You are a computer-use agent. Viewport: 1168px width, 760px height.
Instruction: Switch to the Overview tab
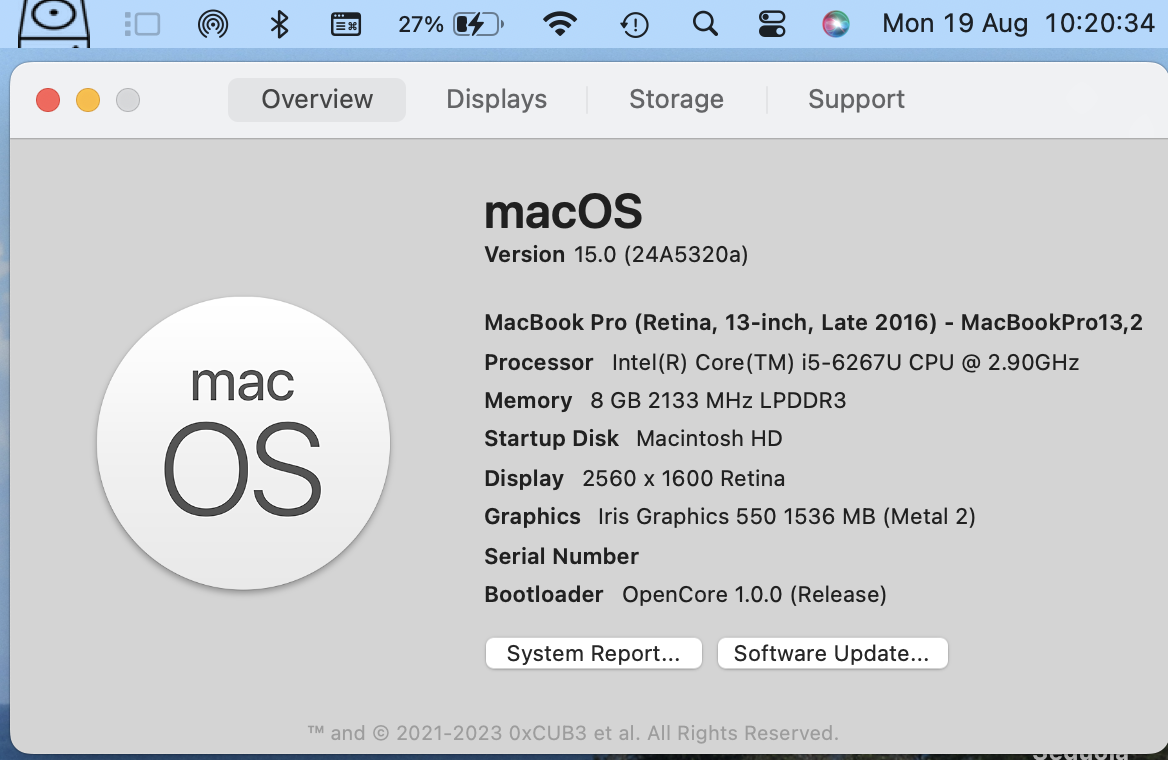[317, 99]
